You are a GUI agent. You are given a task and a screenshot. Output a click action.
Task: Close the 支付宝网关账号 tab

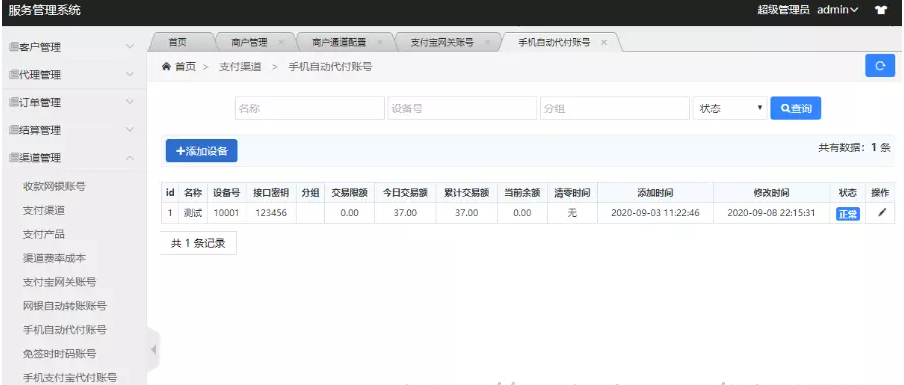coord(487,42)
